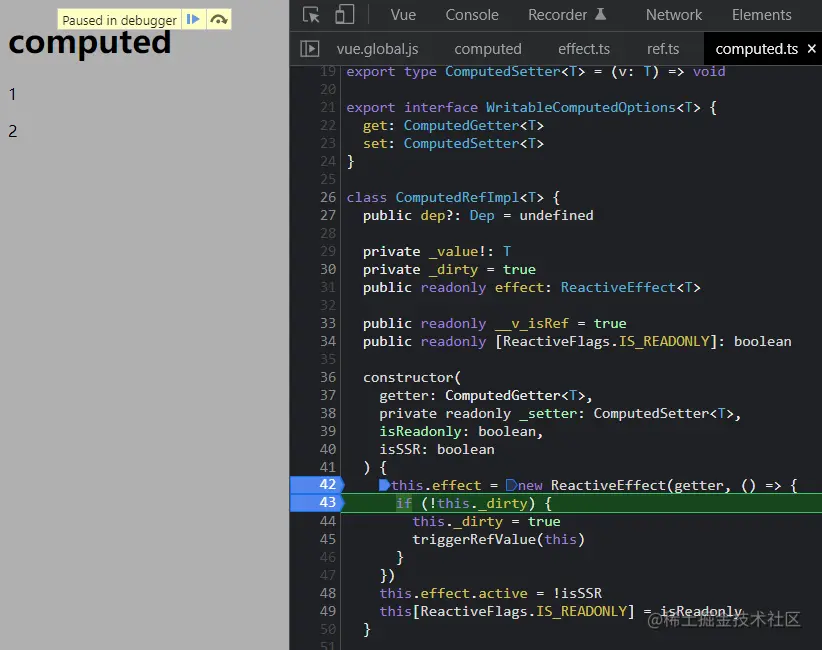
Task: Click the page heading 'computed'
Action: (90, 43)
